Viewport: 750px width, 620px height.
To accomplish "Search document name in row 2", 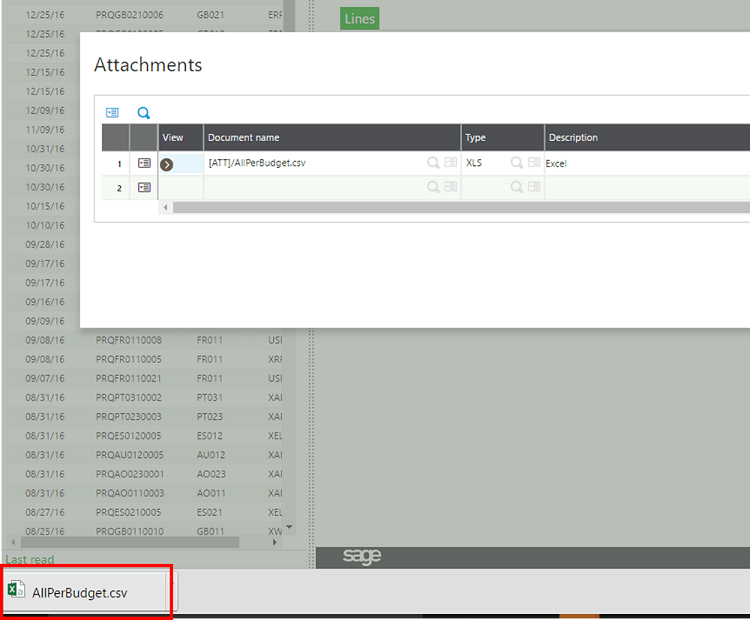I will pos(433,187).
